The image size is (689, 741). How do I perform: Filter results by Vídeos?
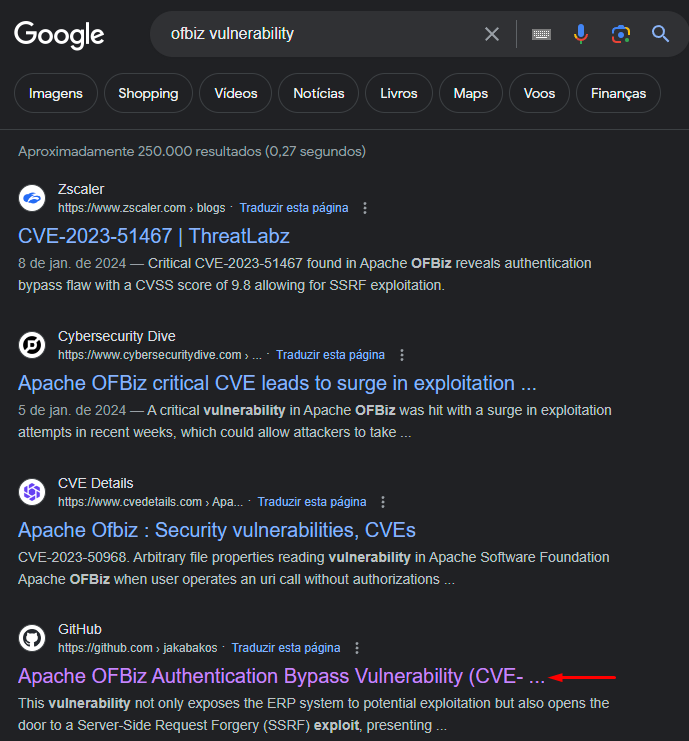pos(235,93)
